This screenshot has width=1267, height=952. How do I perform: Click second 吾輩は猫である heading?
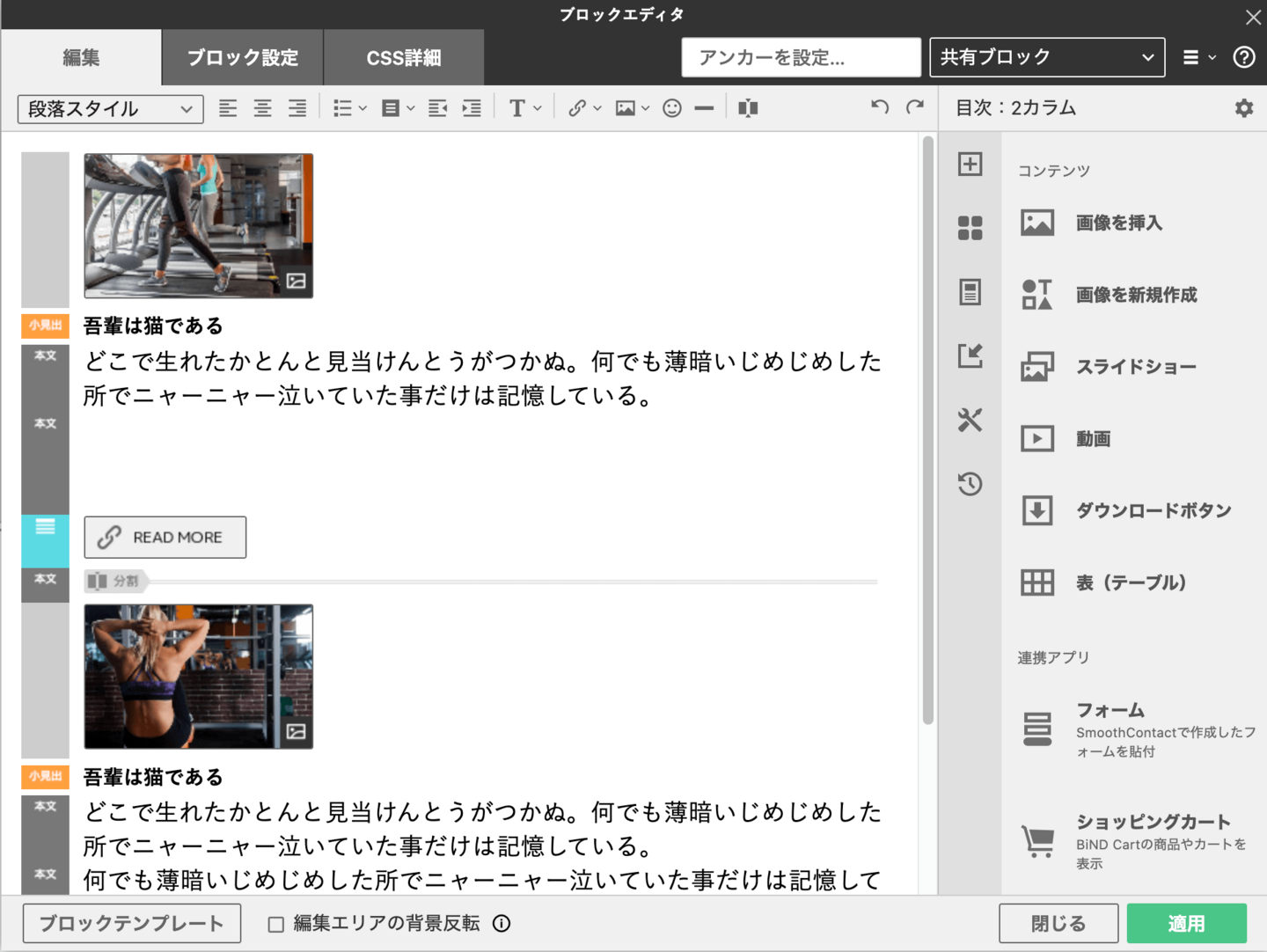[153, 777]
